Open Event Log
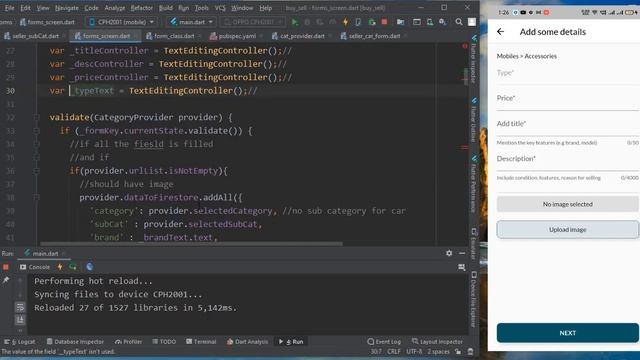The width and height of the screenshot is (640, 360). click(384, 342)
